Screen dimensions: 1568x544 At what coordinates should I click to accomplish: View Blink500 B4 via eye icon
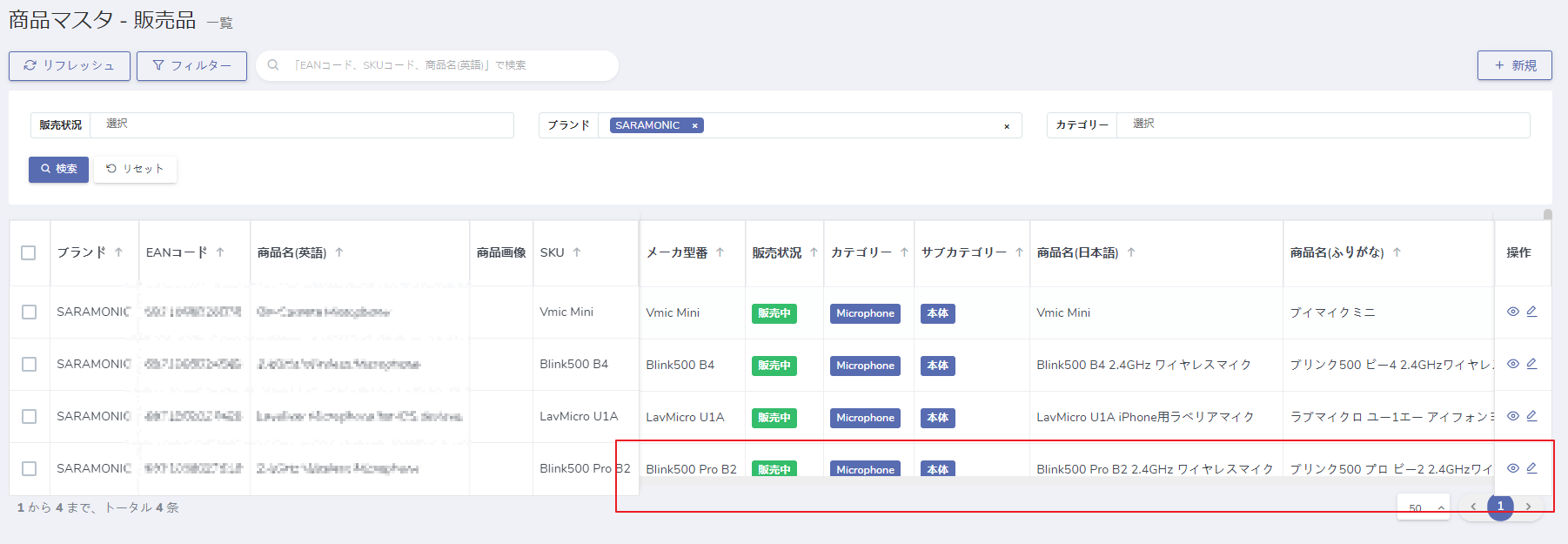(1513, 364)
